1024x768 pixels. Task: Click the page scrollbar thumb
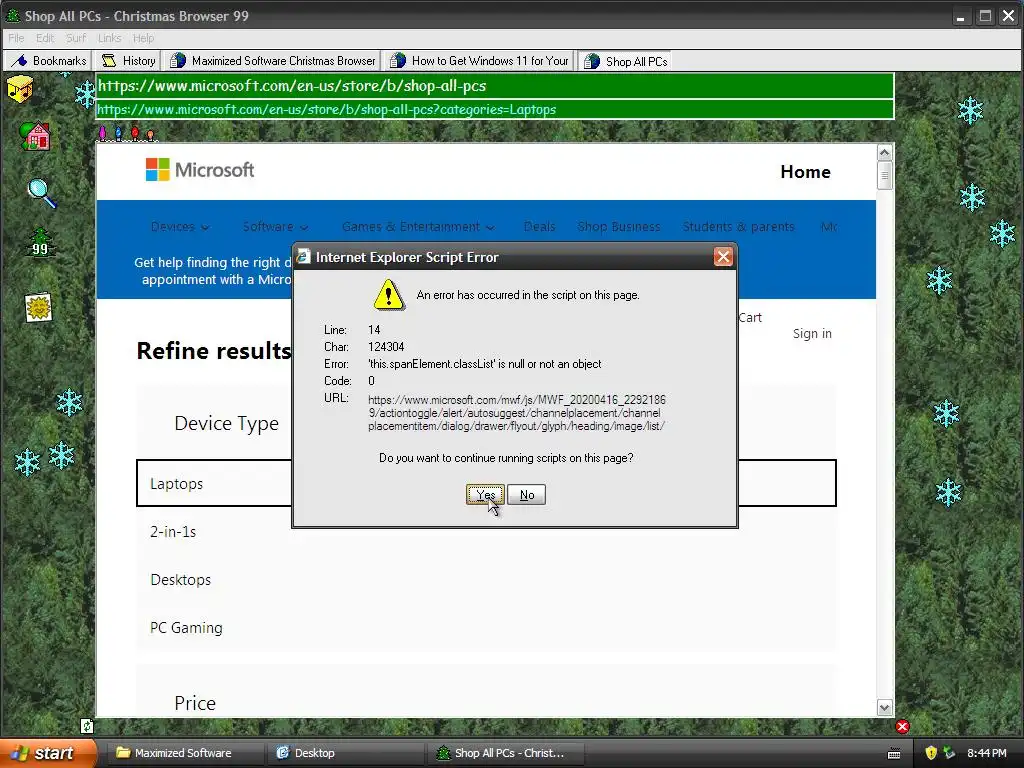[x=884, y=176]
